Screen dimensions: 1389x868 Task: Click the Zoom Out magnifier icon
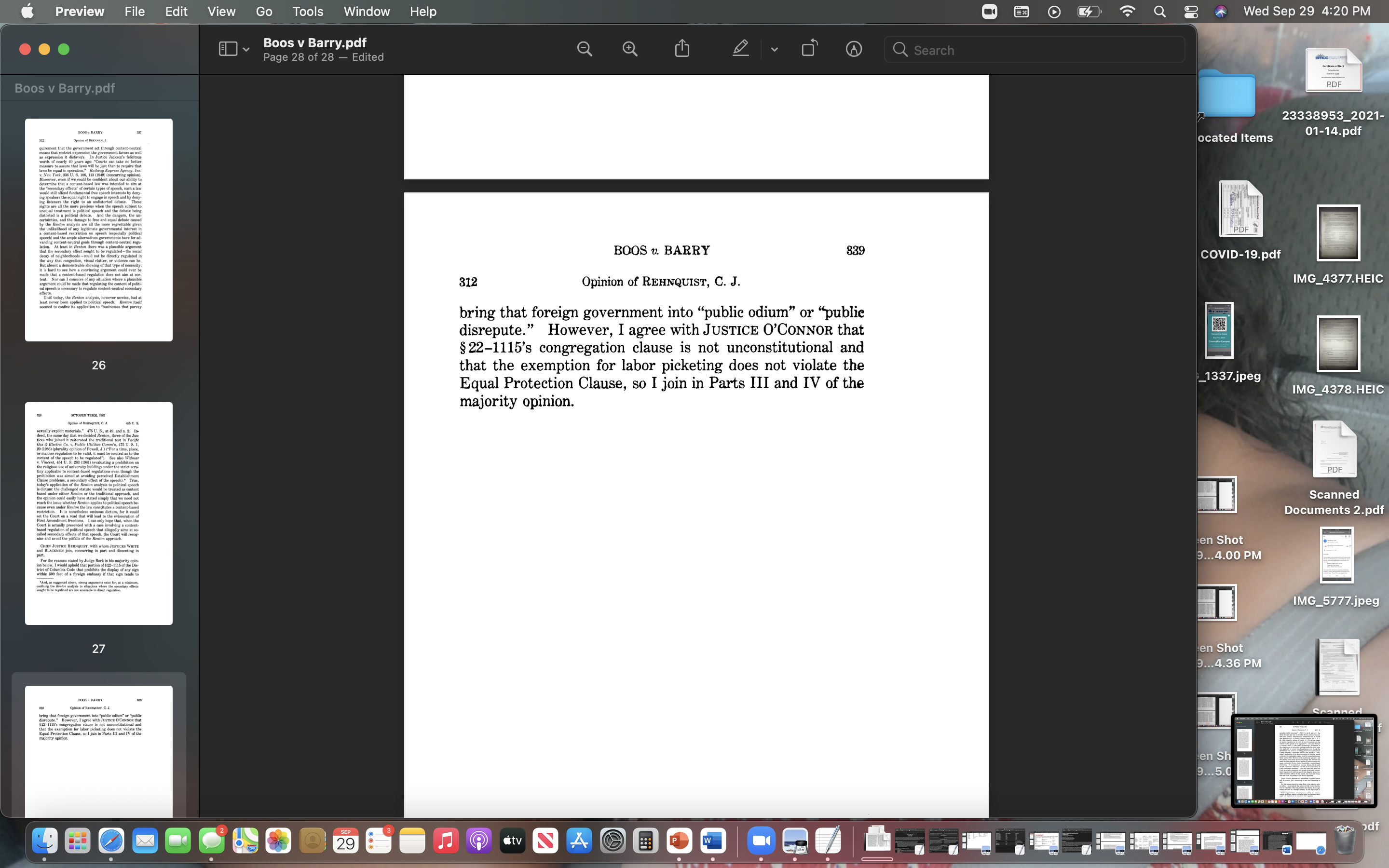tap(585, 49)
